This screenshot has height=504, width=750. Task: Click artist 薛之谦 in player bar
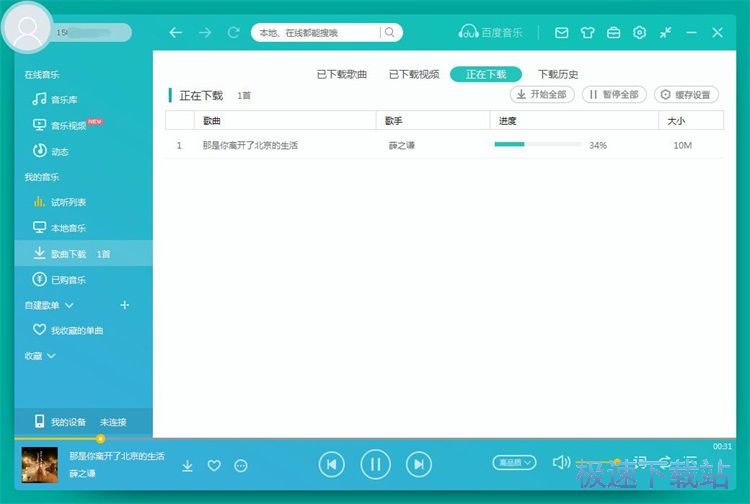(x=82, y=473)
